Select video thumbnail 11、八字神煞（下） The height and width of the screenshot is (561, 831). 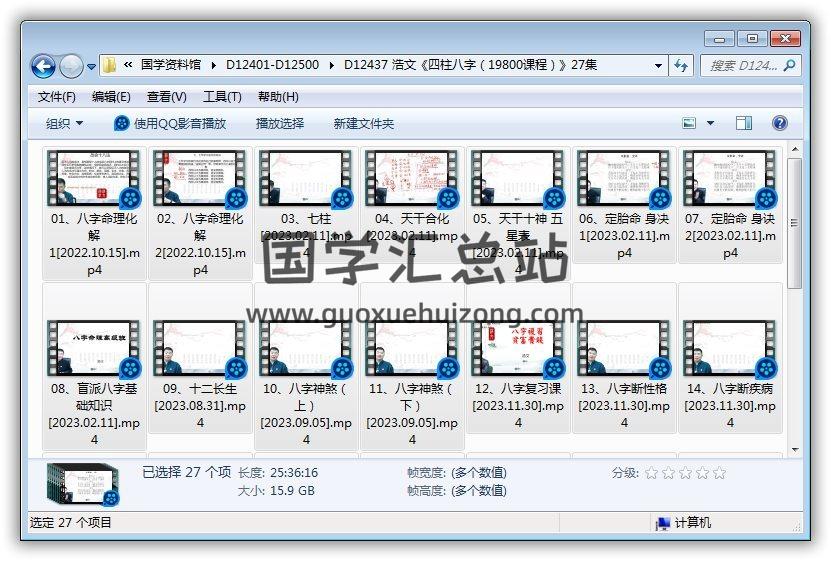click(412, 349)
